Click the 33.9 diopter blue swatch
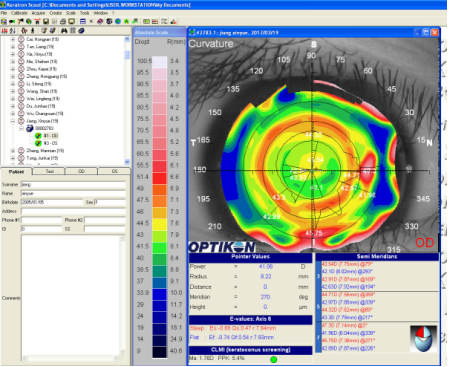The image size is (449, 367). (160, 294)
